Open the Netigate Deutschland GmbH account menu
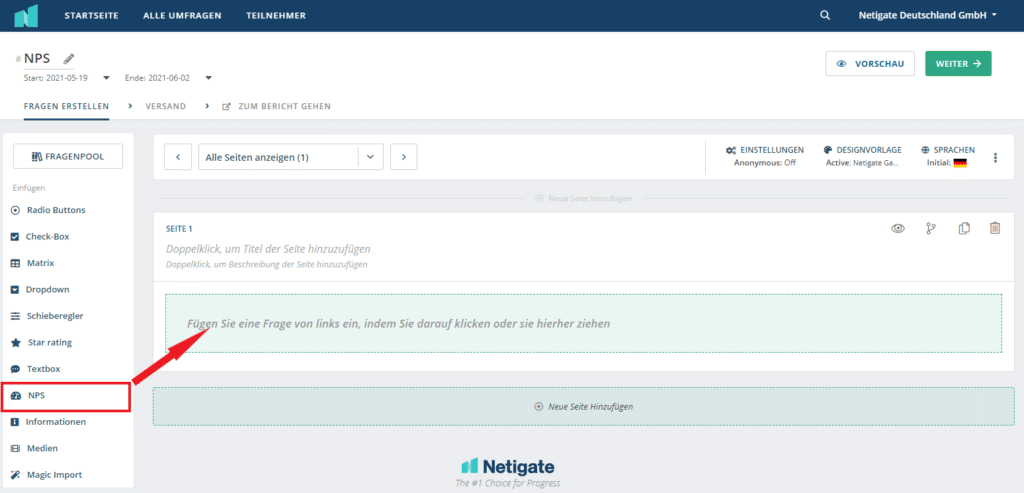Viewport: 1024px width, 493px height. 927,16
